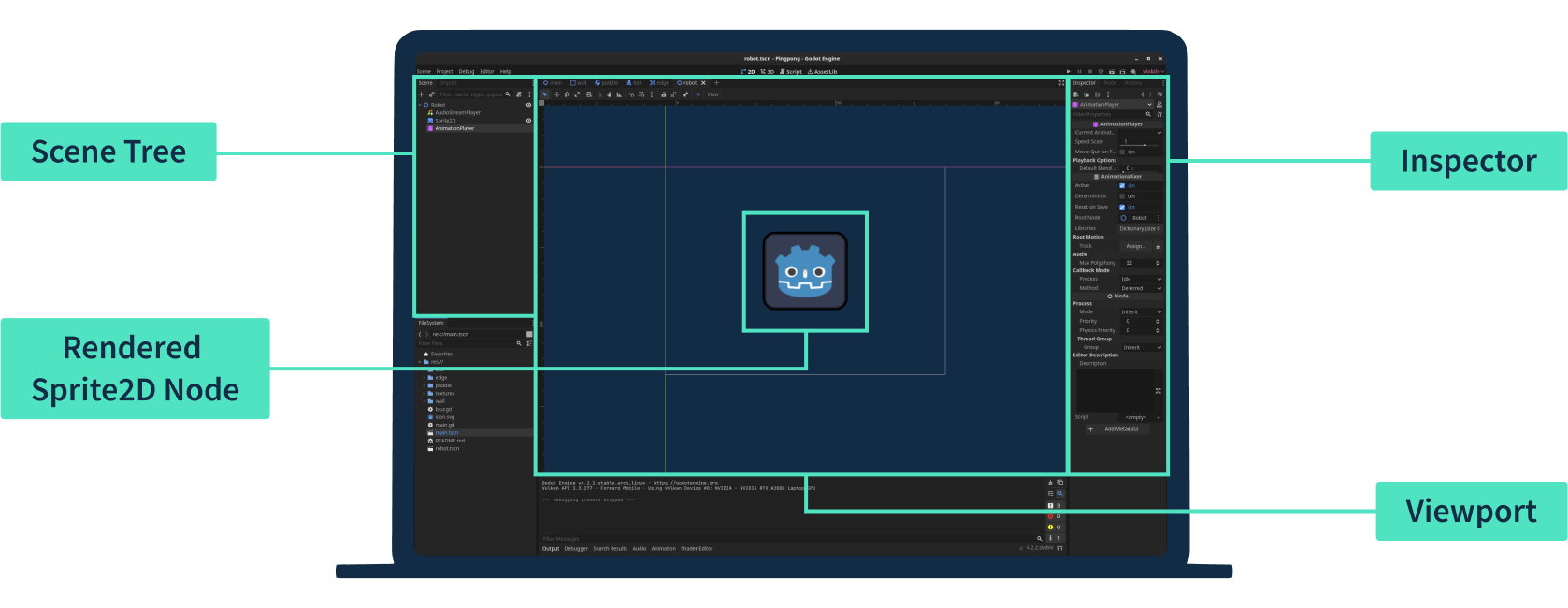
Task: Click the instantiate child scene link icon
Action: pyautogui.click(x=432, y=94)
